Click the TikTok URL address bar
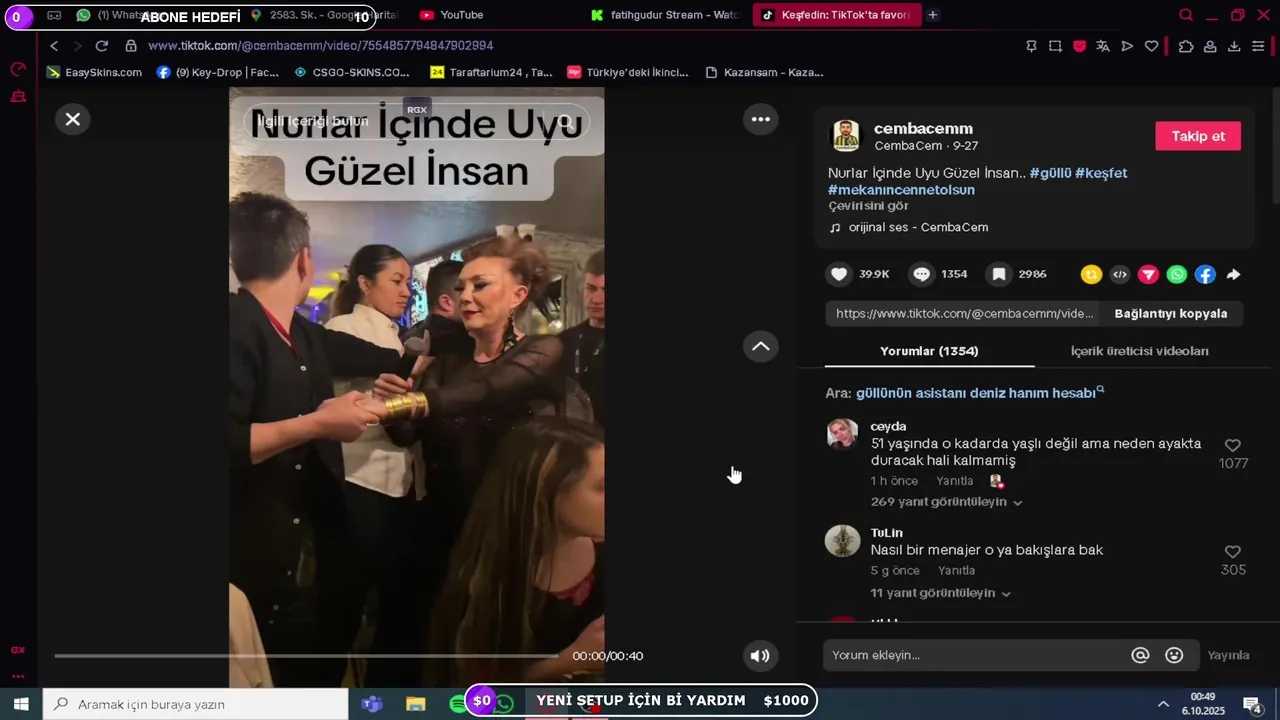1280x720 pixels. [x=320, y=46]
